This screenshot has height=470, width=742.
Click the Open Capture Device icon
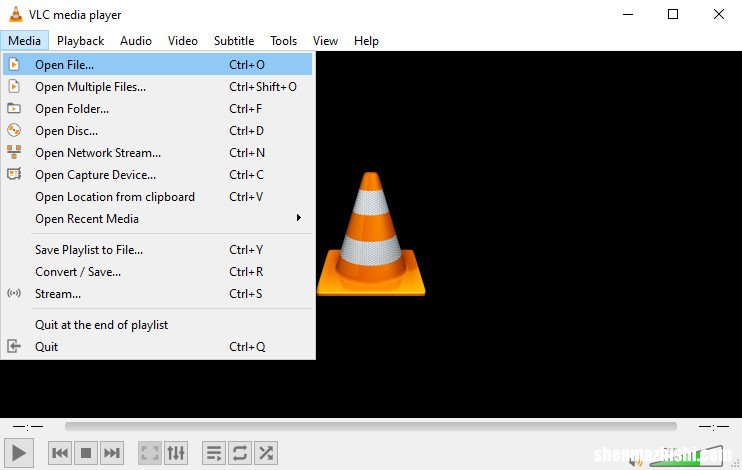click(x=14, y=174)
